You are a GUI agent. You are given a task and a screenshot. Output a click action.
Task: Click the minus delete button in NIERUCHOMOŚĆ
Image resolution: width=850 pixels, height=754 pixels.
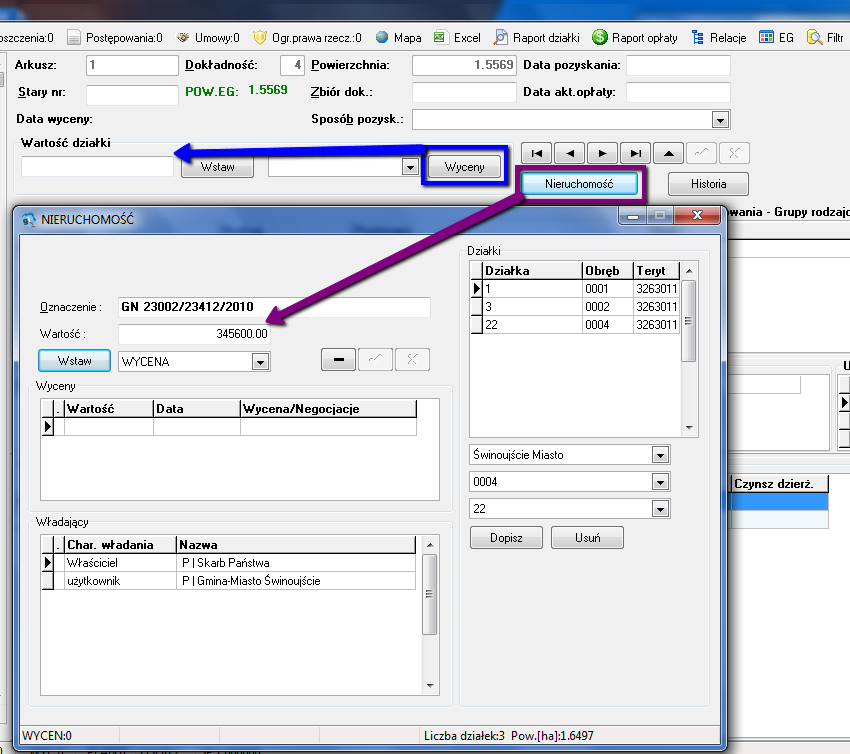(x=338, y=359)
